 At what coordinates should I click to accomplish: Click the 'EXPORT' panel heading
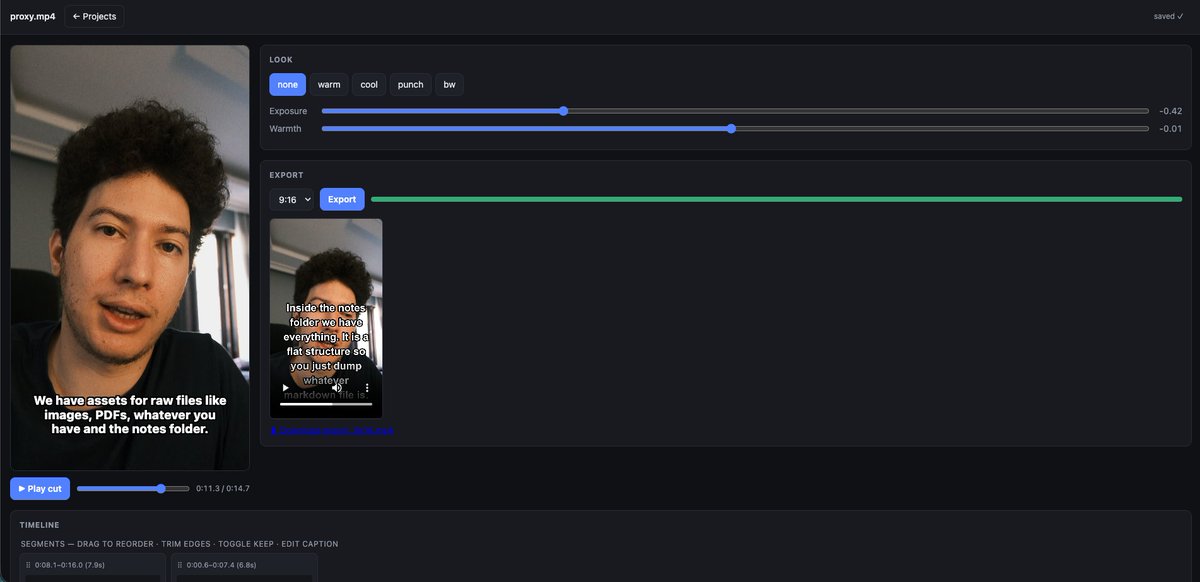click(286, 175)
